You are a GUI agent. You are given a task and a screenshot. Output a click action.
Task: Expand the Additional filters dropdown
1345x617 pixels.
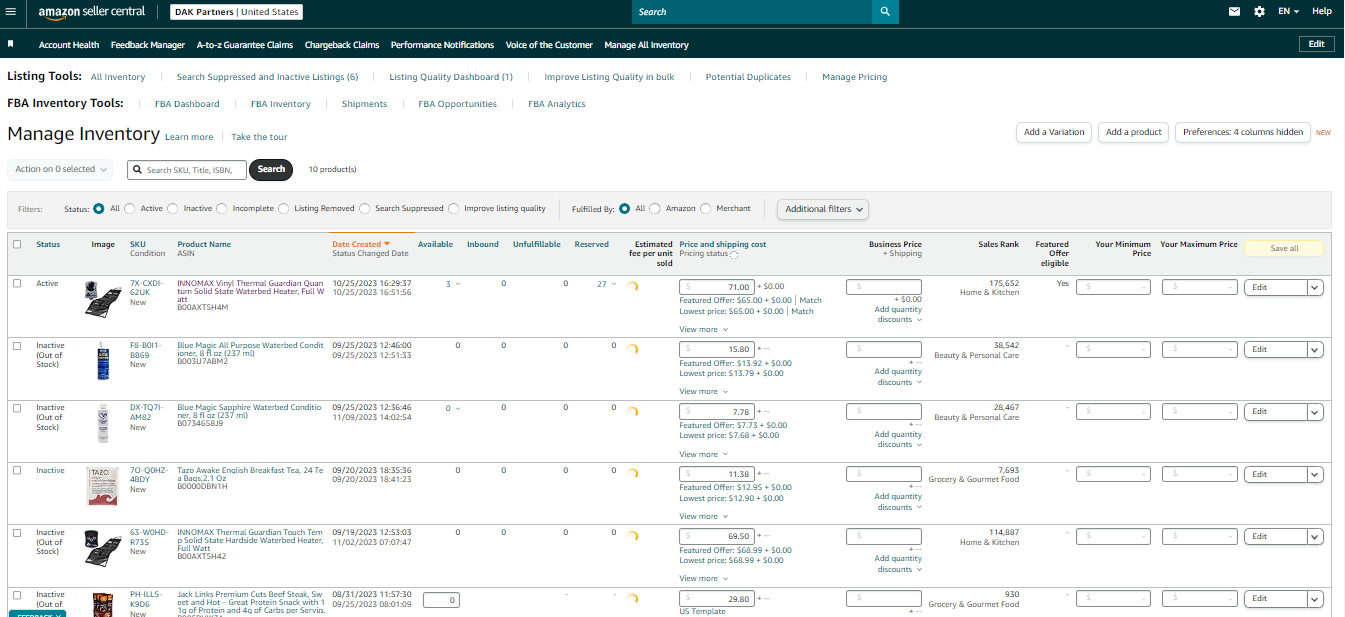[823, 209]
